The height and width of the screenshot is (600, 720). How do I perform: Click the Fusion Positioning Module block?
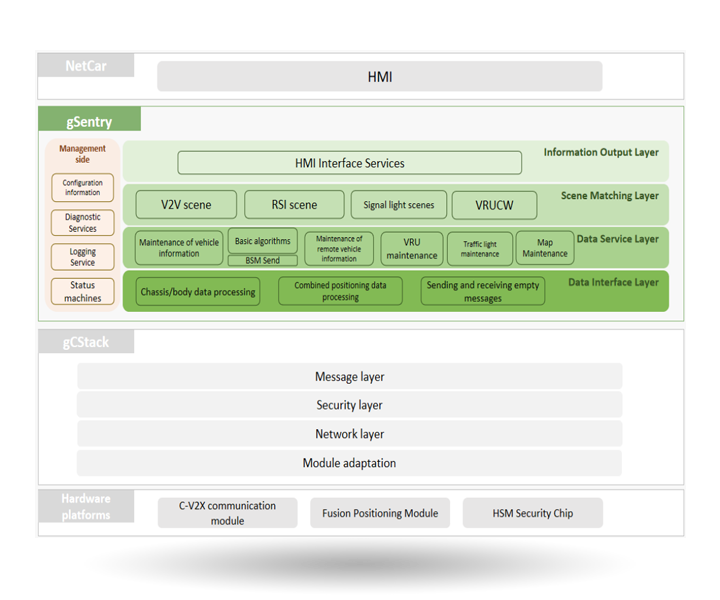click(380, 513)
